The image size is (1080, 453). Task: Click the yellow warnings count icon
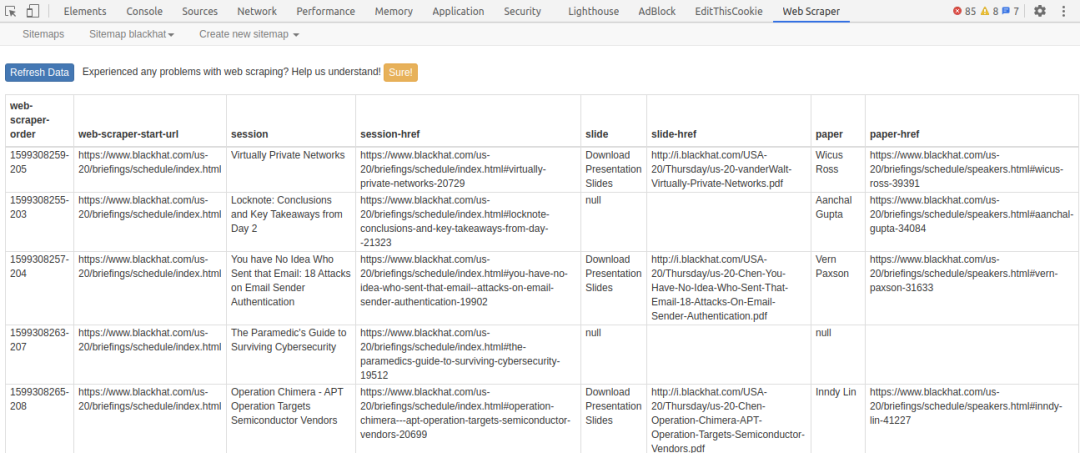[x=983, y=11]
